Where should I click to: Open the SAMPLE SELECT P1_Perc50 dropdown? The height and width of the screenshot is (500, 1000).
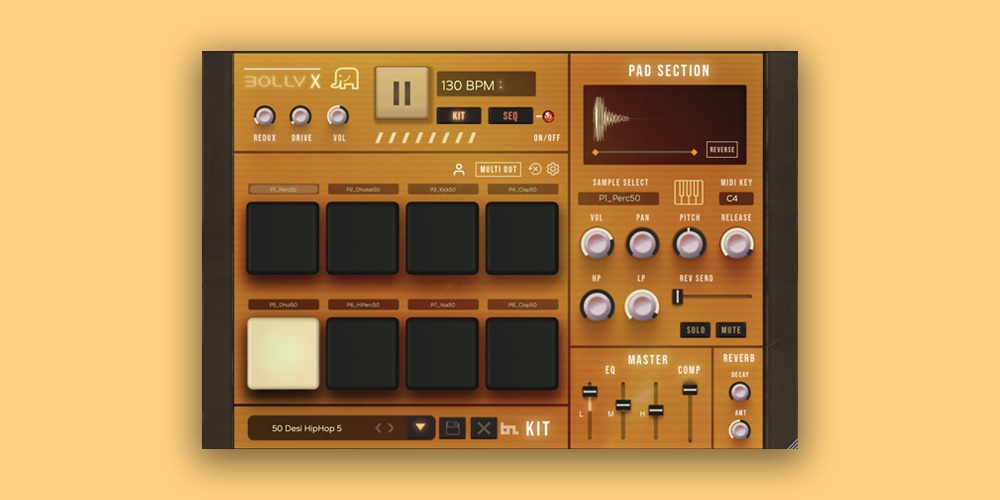click(619, 198)
